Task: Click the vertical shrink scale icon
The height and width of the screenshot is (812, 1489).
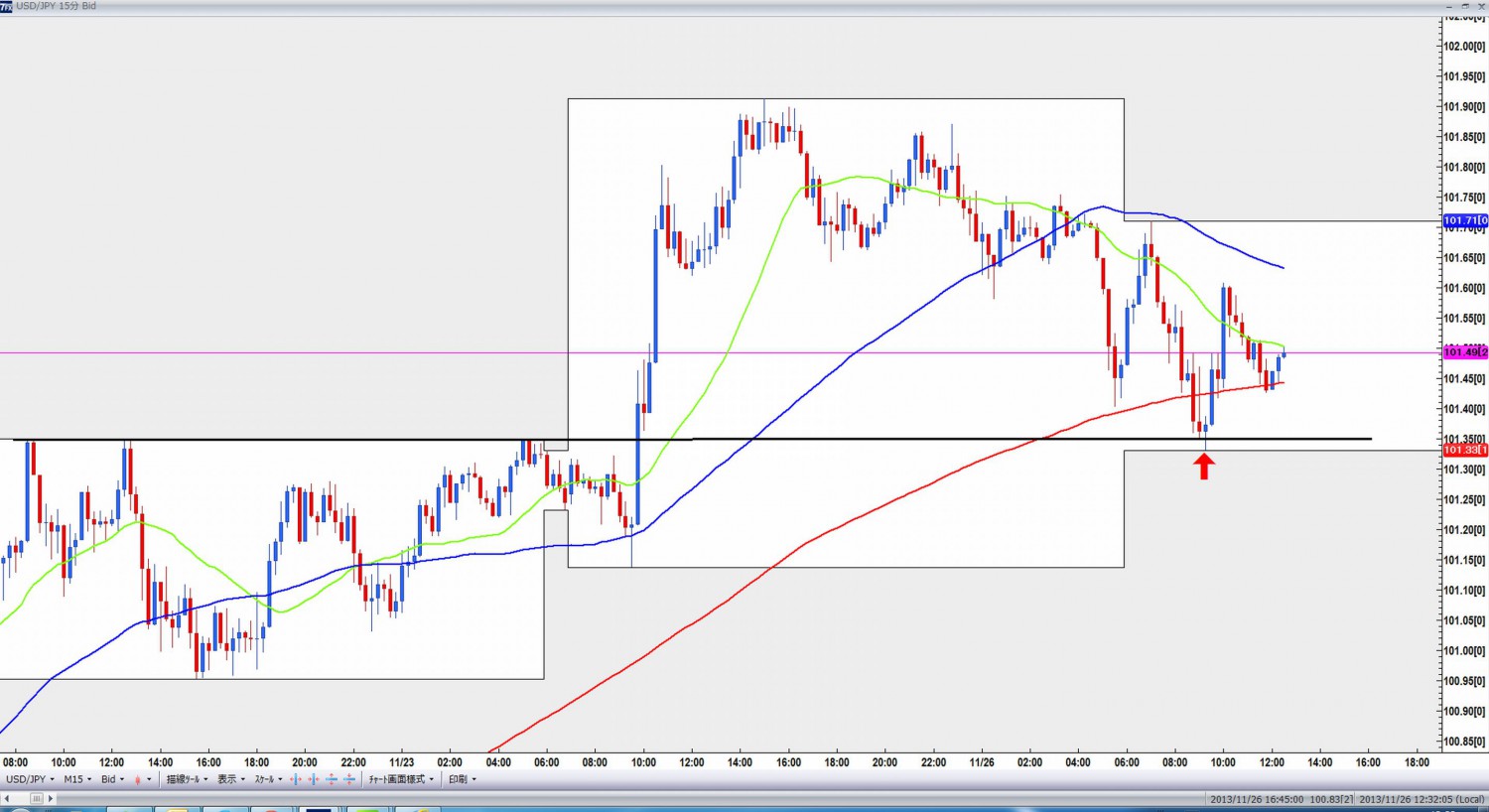Action: pyautogui.click(x=349, y=779)
